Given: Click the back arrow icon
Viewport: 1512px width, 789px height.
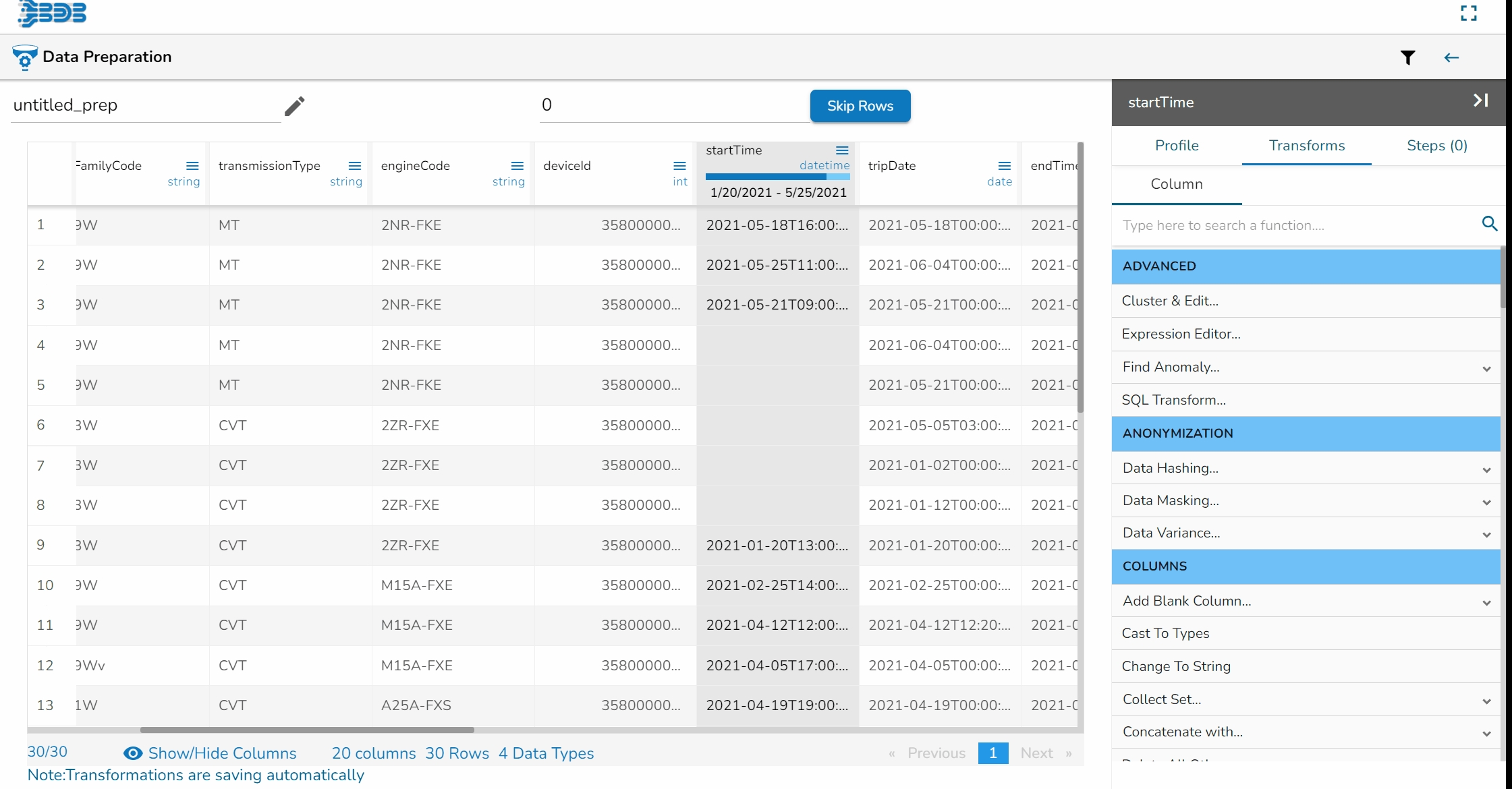Looking at the screenshot, I should coord(1451,58).
